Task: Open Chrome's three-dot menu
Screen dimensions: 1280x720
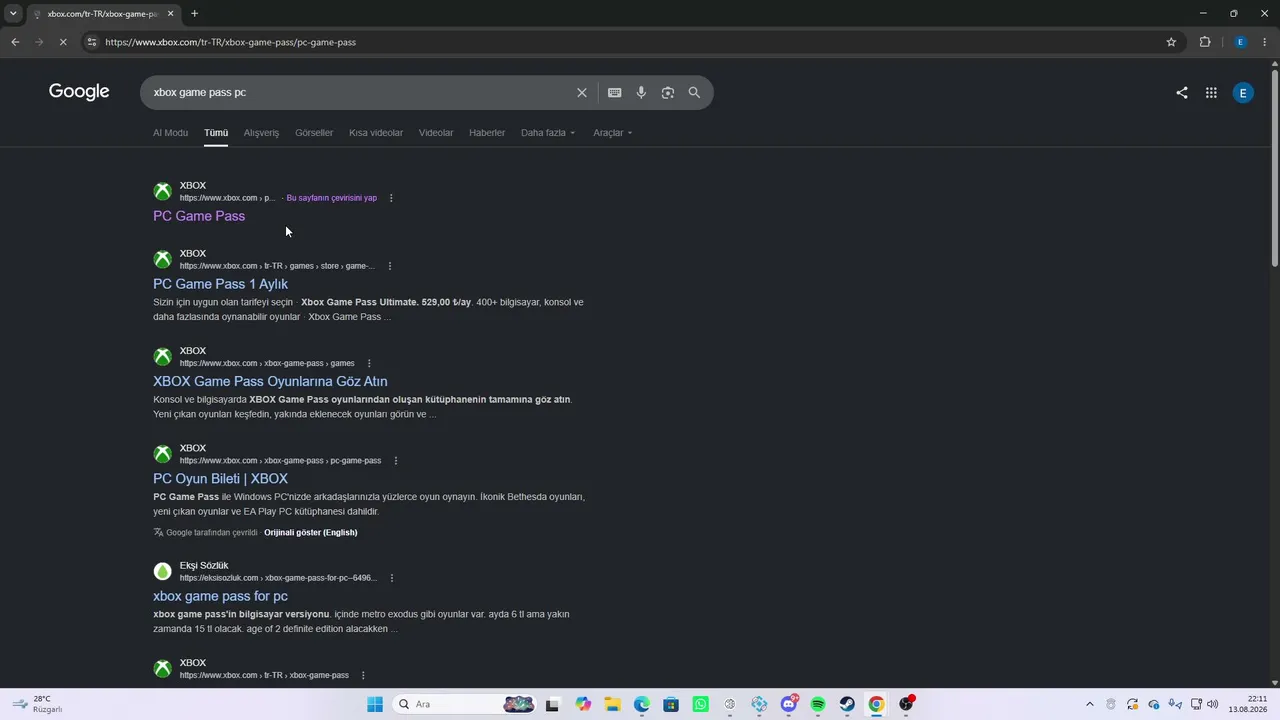Action: click(x=1265, y=42)
